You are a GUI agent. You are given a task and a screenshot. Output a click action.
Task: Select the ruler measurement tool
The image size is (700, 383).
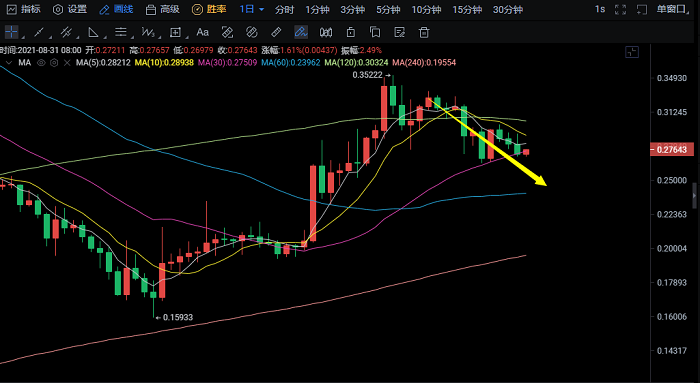tap(276, 32)
